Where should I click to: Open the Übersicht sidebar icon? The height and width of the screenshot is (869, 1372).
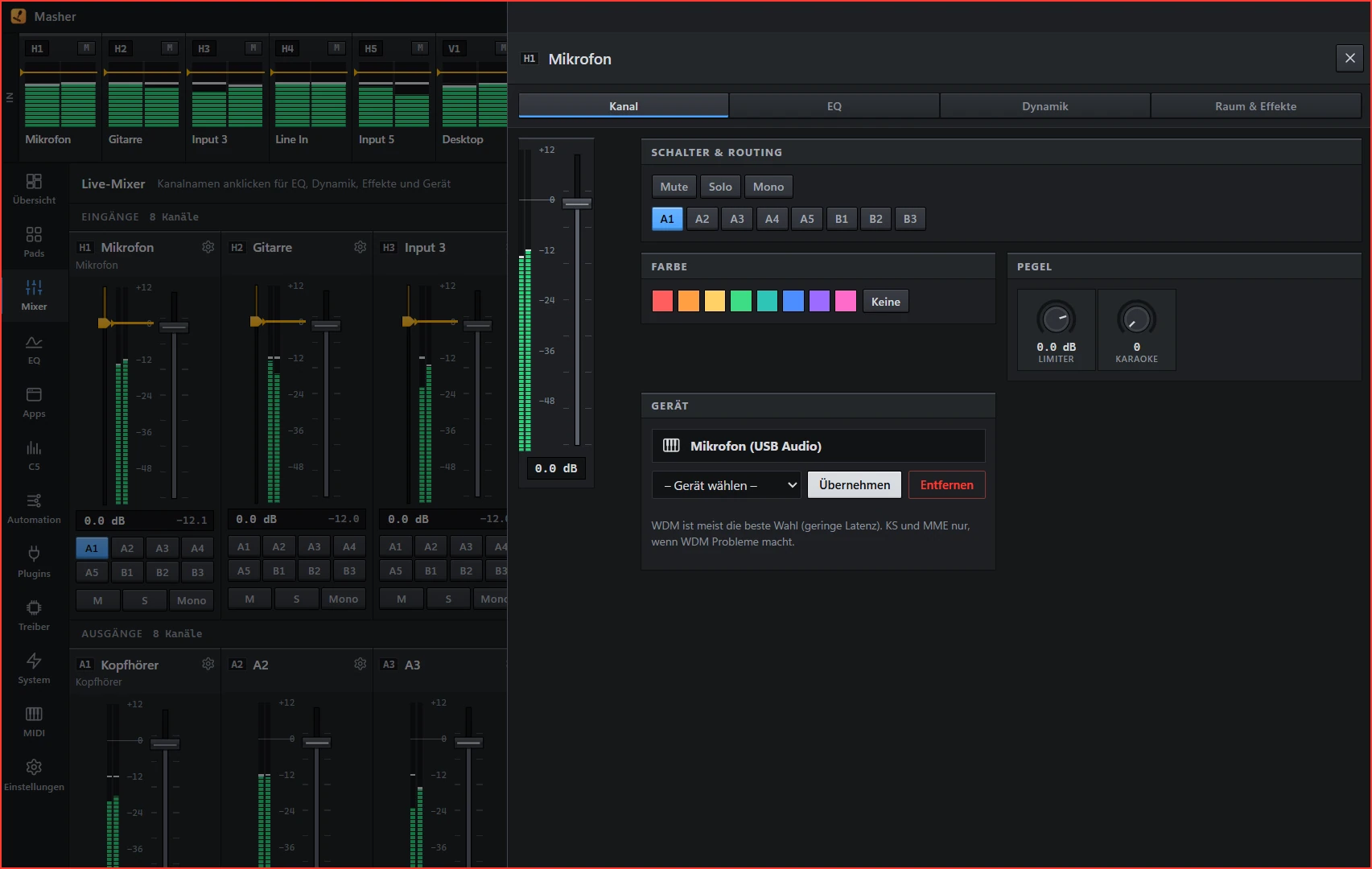pyautogui.click(x=34, y=189)
